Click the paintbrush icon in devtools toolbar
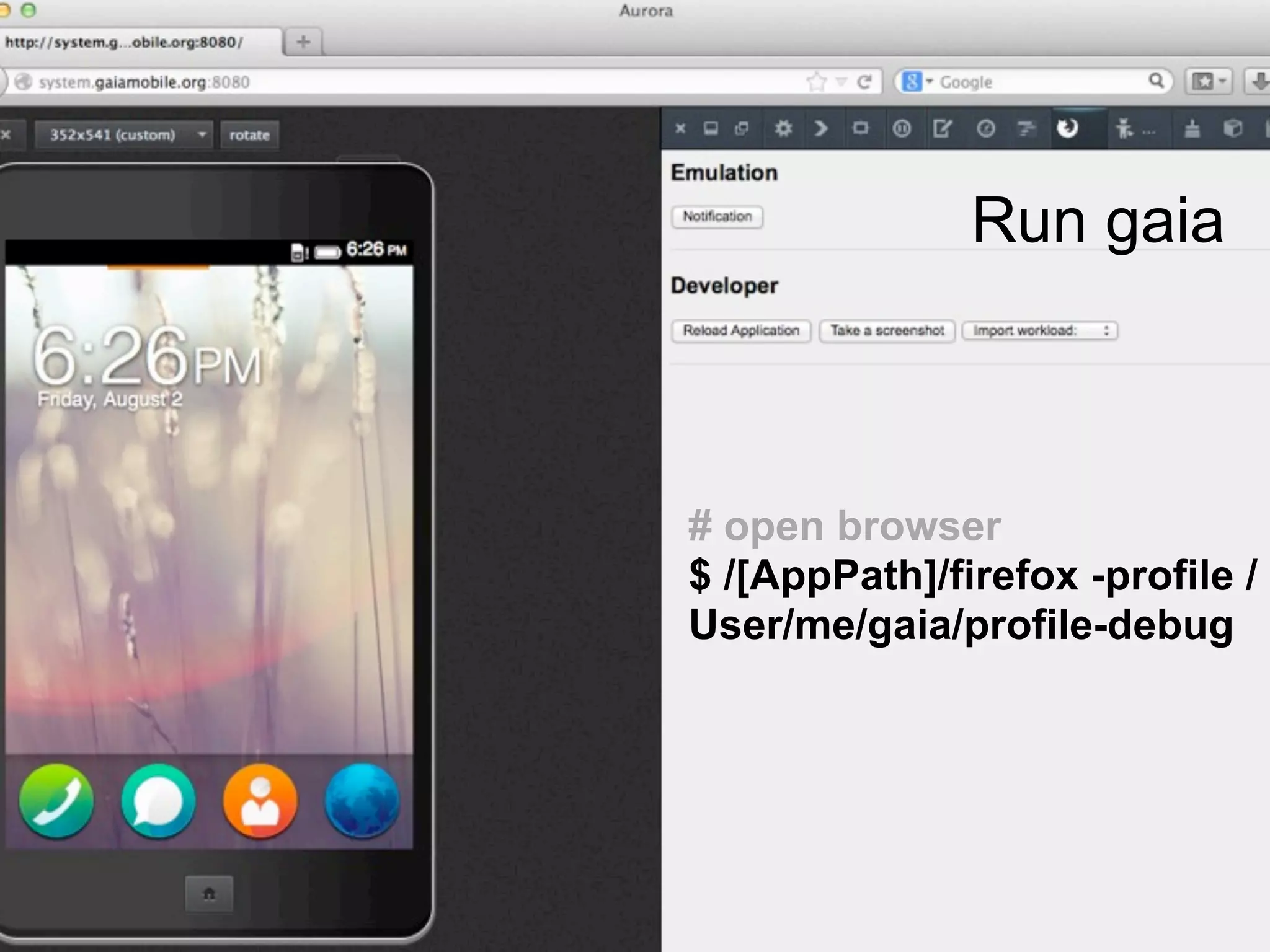The width and height of the screenshot is (1270, 952). click(x=1192, y=129)
